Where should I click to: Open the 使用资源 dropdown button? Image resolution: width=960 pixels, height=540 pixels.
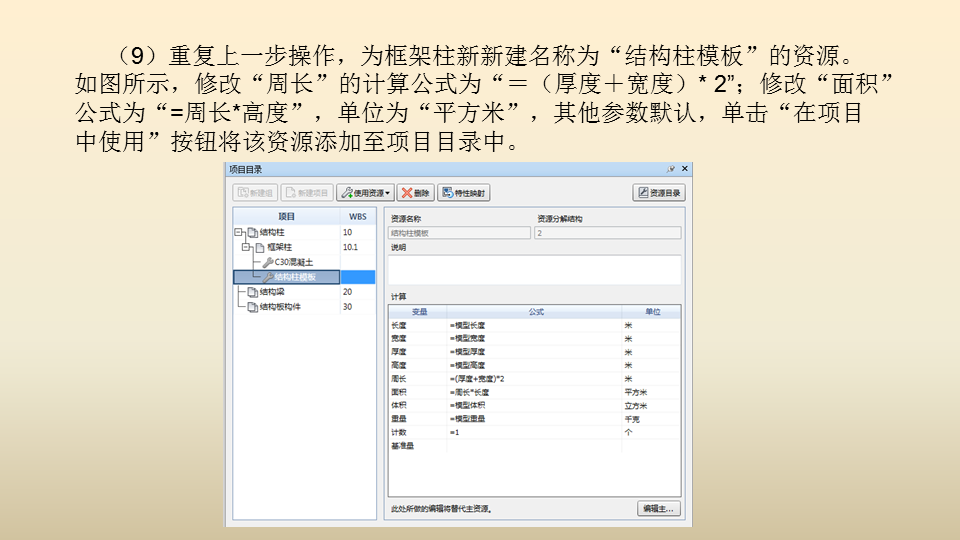coord(366,193)
